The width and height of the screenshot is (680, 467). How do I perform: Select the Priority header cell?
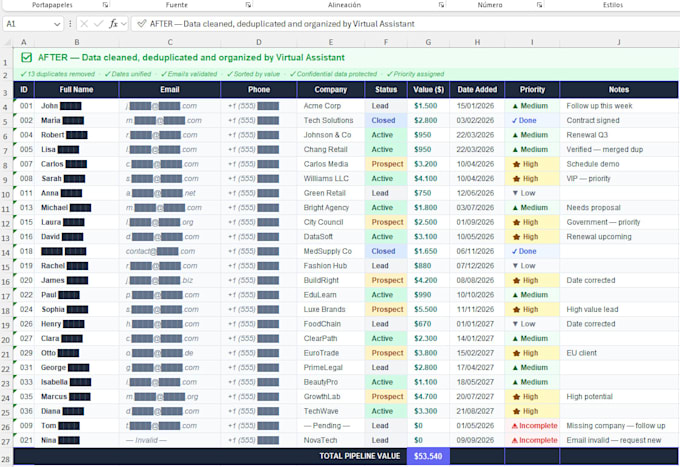tap(532, 90)
